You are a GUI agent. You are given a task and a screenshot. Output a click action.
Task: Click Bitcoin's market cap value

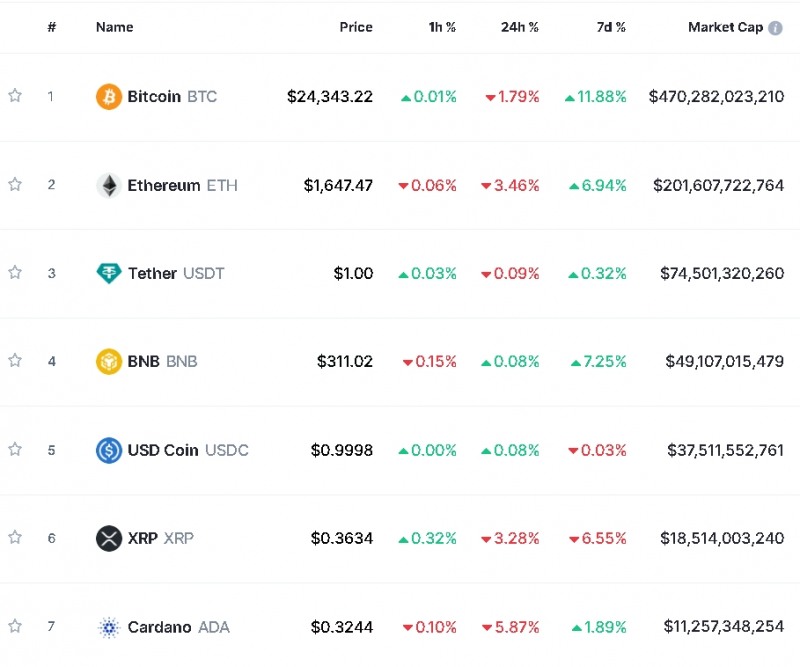pyautogui.click(x=716, y=97)
